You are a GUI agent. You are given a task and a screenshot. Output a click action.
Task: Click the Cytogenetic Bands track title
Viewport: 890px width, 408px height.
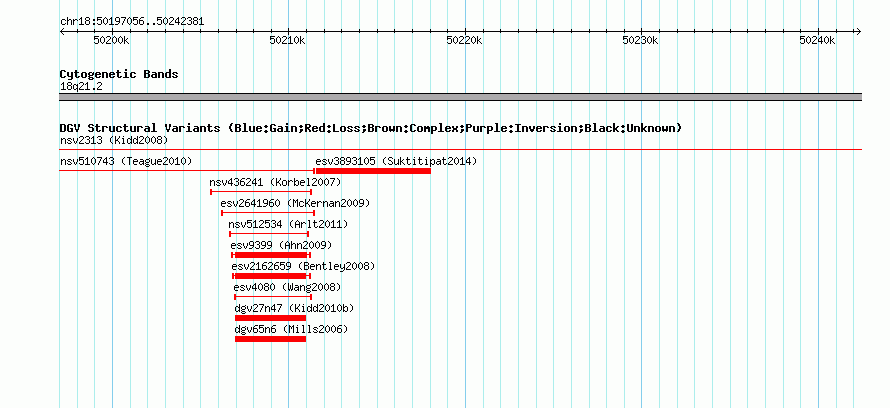click(119, 74)
